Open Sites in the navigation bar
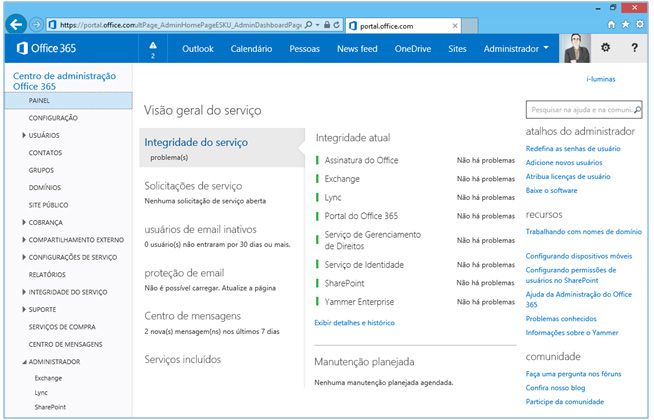 [x=457, y=49]
